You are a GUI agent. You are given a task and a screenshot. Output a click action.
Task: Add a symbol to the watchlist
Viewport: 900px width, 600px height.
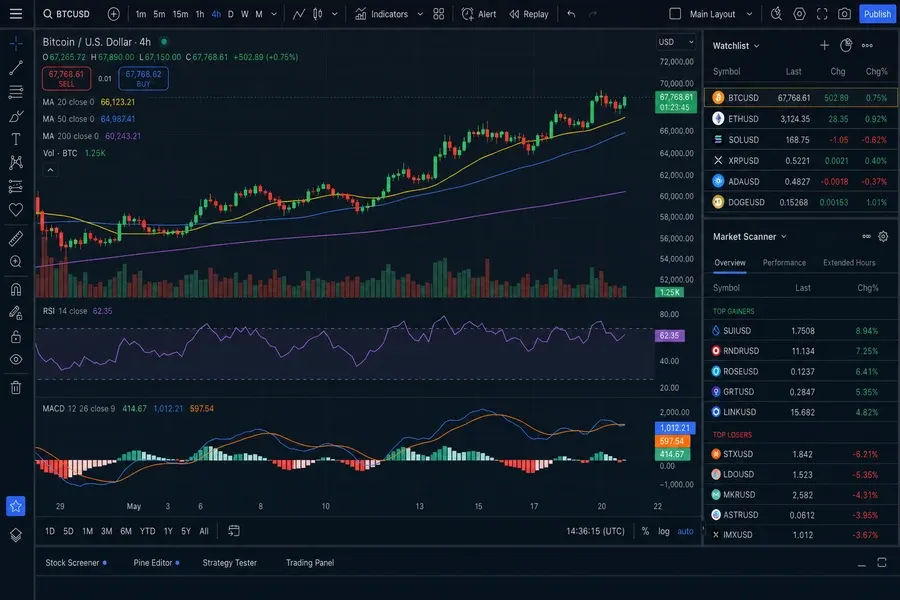click(x=824, y=45)
